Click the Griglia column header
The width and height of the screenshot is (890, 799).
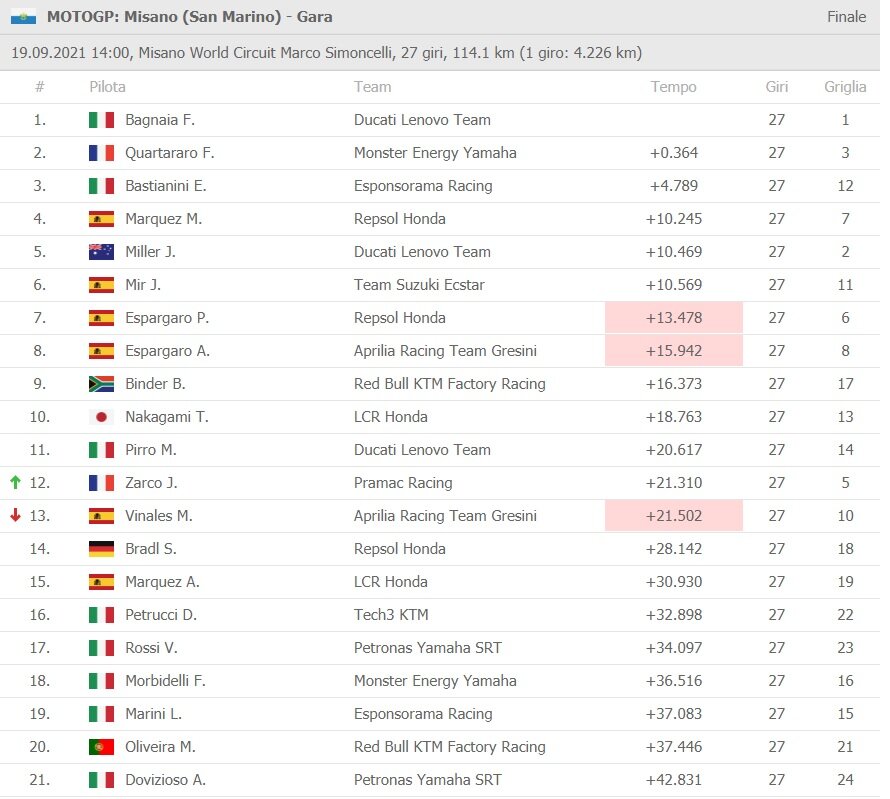tap(845, 87)
